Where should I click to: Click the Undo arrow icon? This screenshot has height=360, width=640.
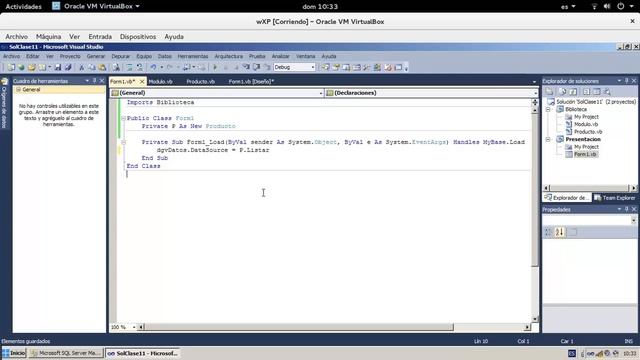pos(153,67)
